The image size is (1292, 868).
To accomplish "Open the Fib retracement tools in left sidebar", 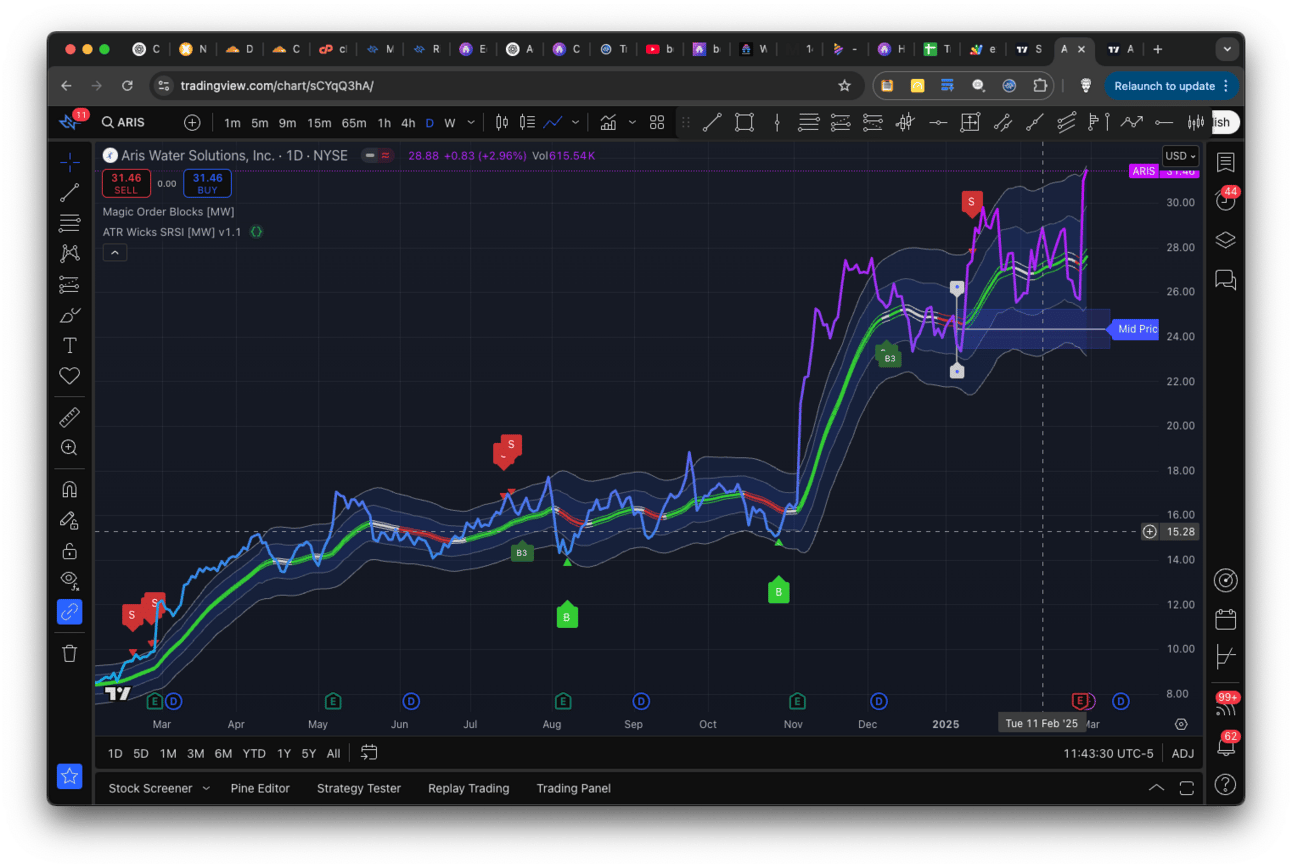I will (x=69, y=223).
